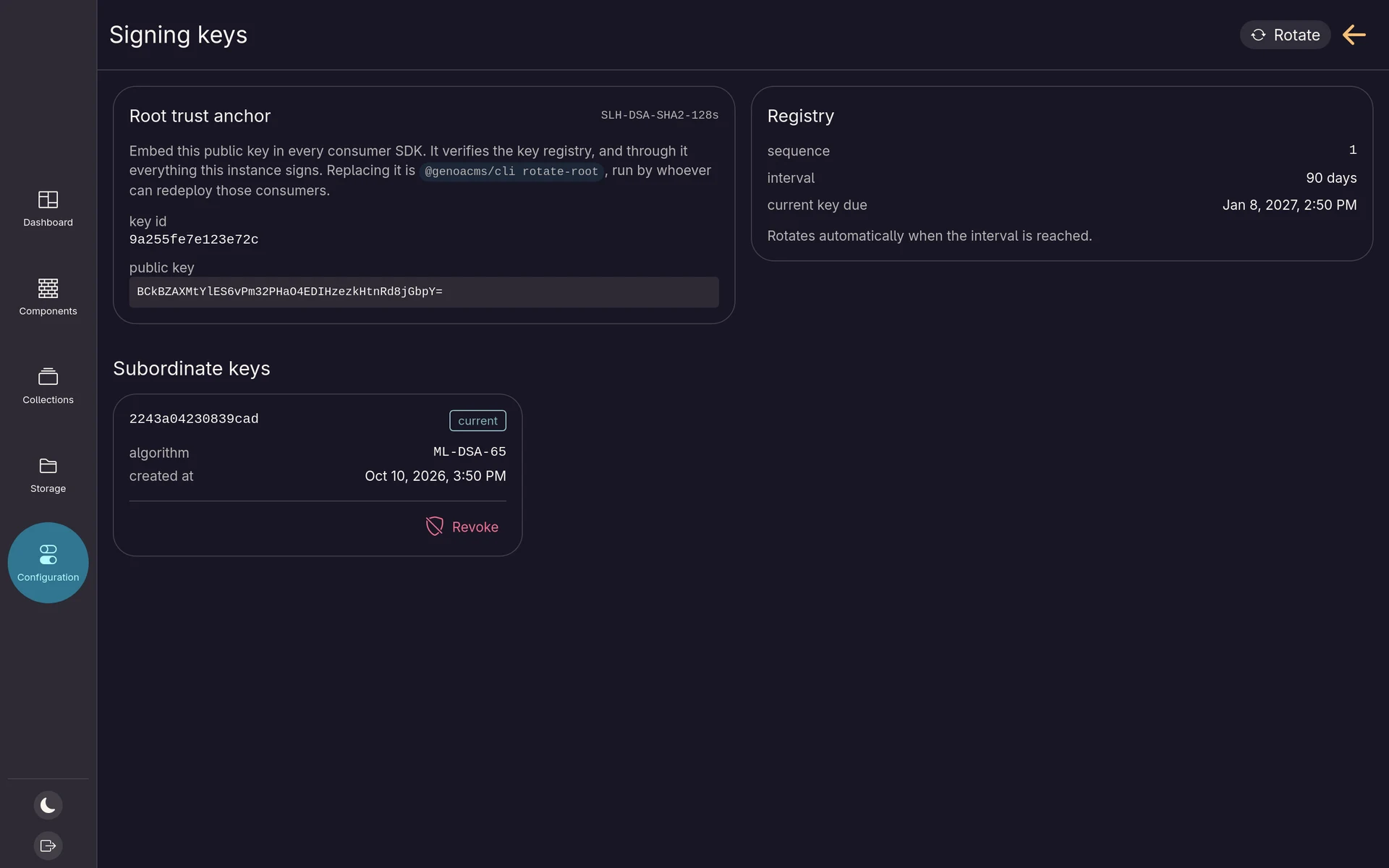Click the 'Jan 8, 2027, 2:50 PM' due date
The height and width of the screenshot is (868, 1389).
click(1289, 205)
